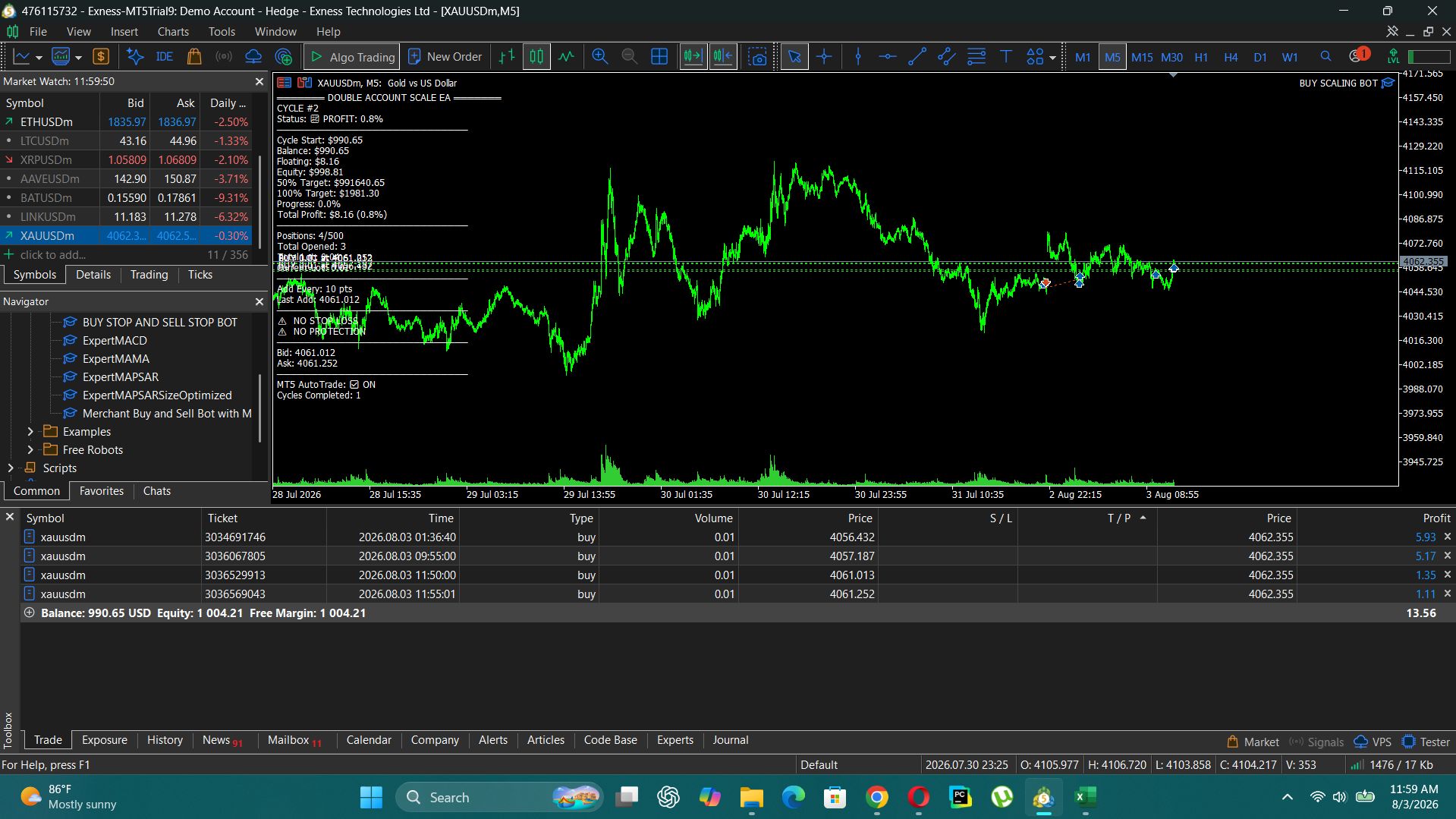Image resolution: width=1456 pixels, height=819 pixels.
Task: Zoom in on the chart
Action: [x=599, y=57]
